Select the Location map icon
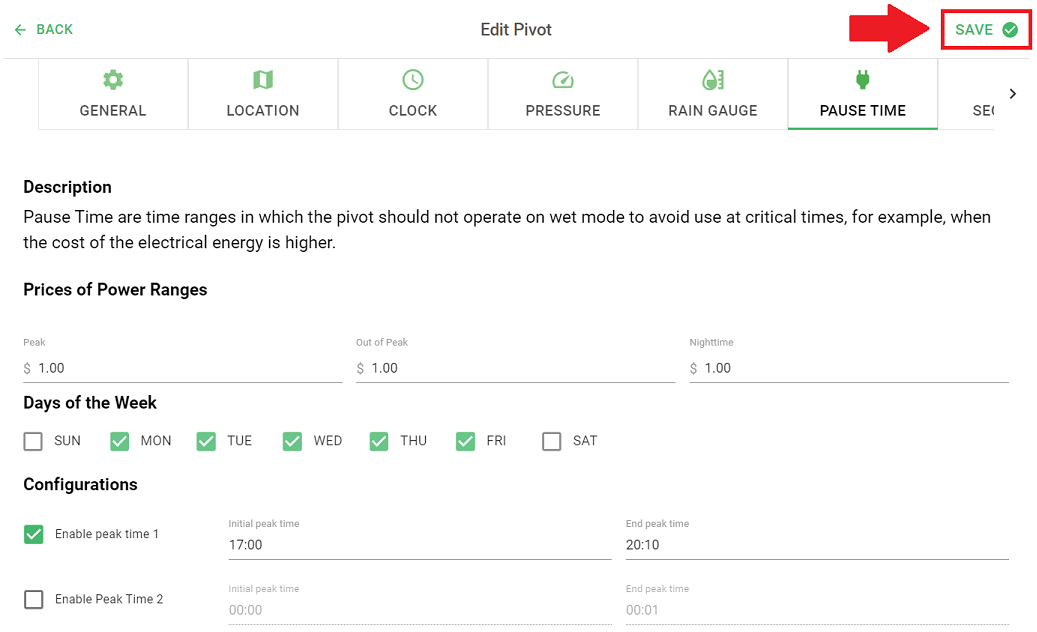Image resolution: width=1037 pixels, height=632 pixels. (x=263, y=80)
